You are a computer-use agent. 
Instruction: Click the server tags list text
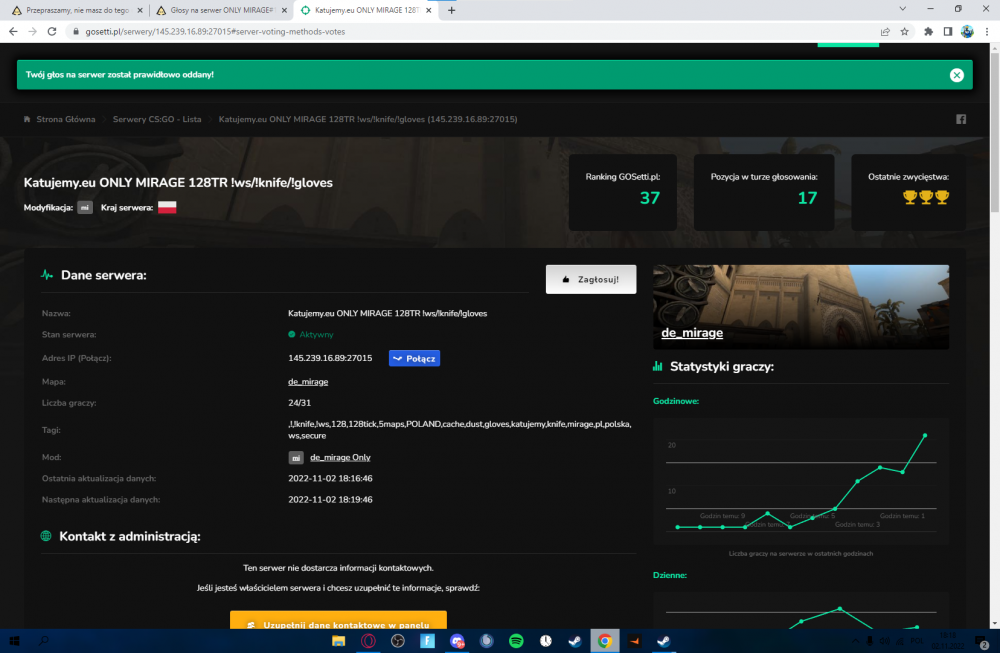[x=460, y=430]
